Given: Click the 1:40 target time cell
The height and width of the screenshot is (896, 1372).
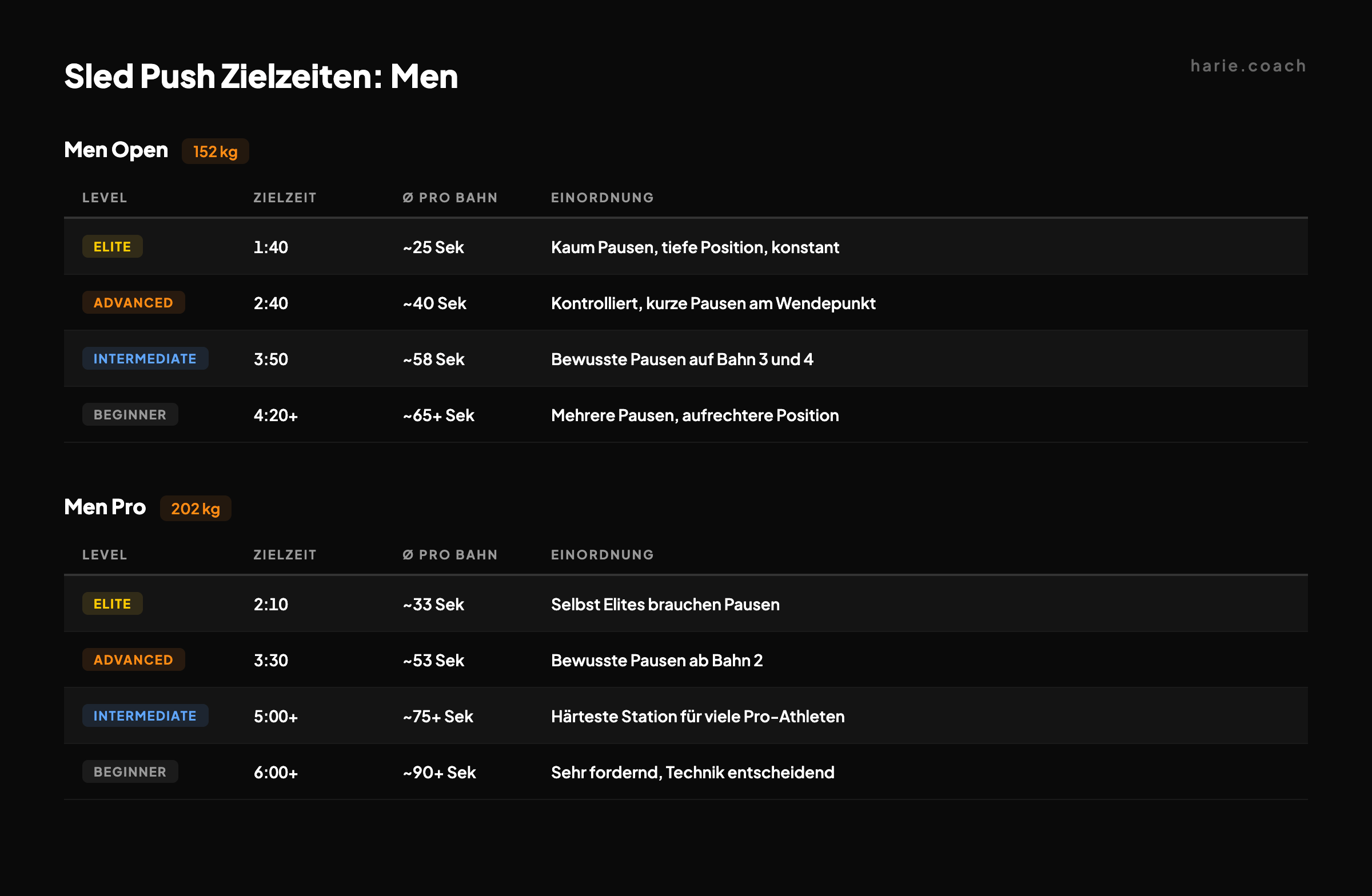Looking at the screenshot, I should [x=271, y=247].
